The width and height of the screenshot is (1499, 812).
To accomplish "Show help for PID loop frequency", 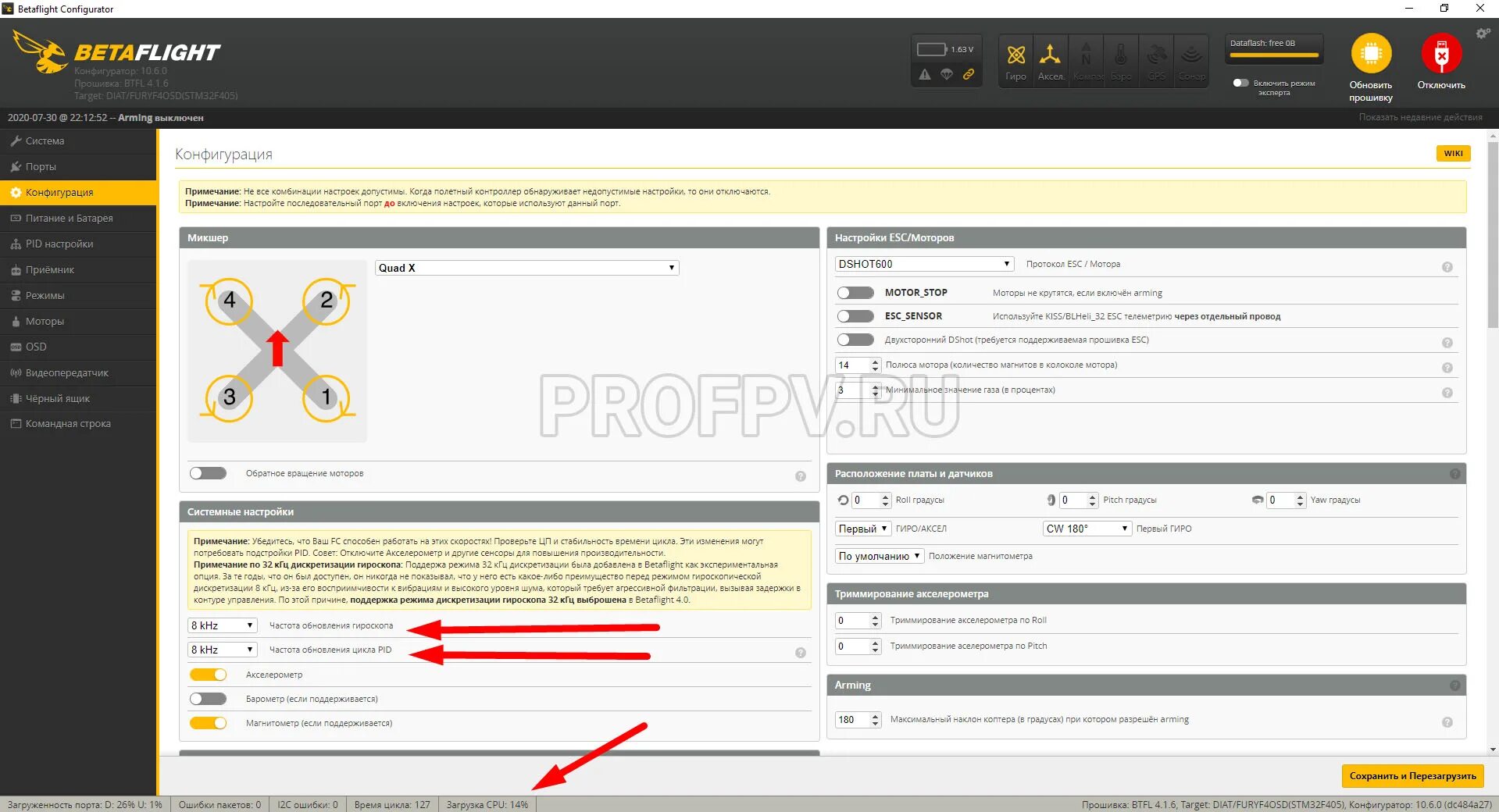I will pos(801,653).
